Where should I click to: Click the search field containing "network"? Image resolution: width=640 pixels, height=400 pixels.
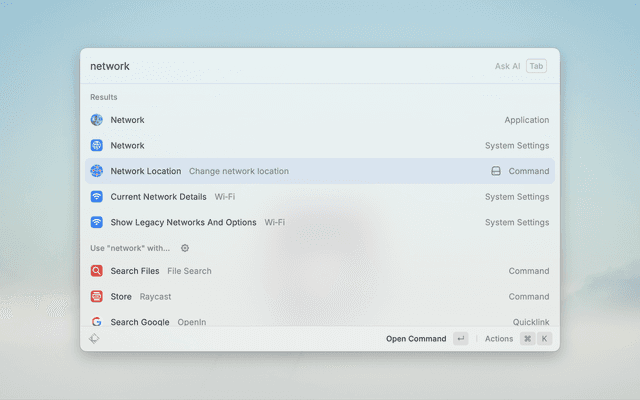tap(280, 67)
